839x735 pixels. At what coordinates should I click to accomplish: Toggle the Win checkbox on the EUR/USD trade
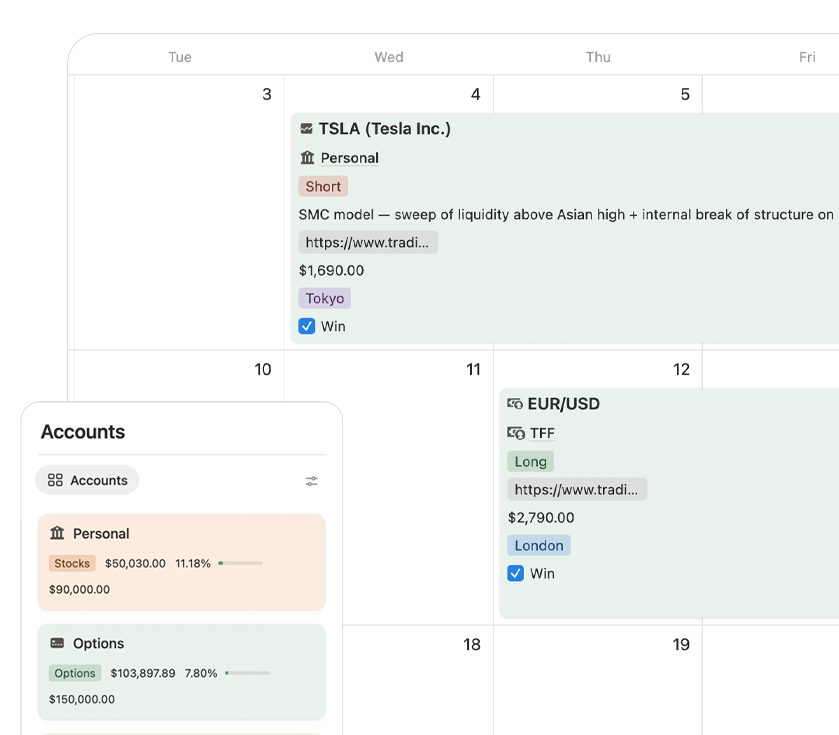click(x=516, y=573)
